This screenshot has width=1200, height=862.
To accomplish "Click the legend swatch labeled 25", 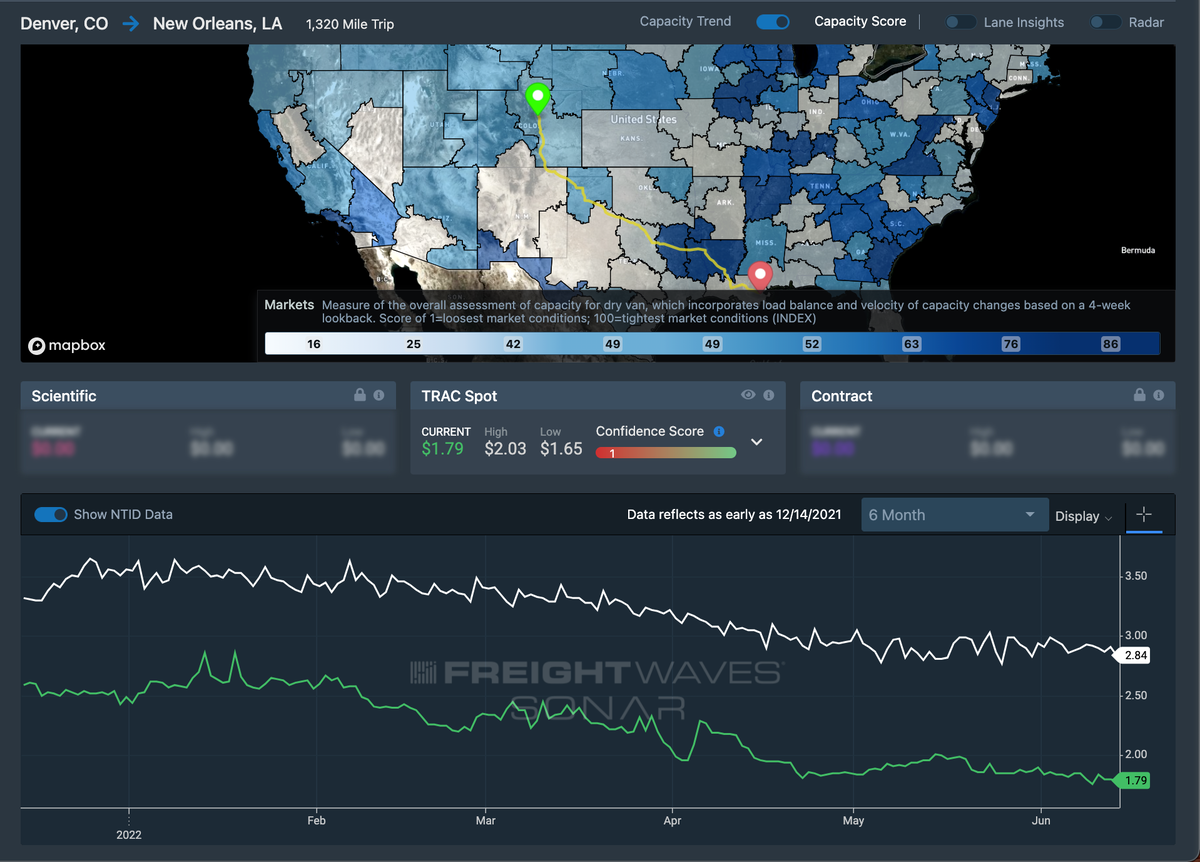I will 413,344.
